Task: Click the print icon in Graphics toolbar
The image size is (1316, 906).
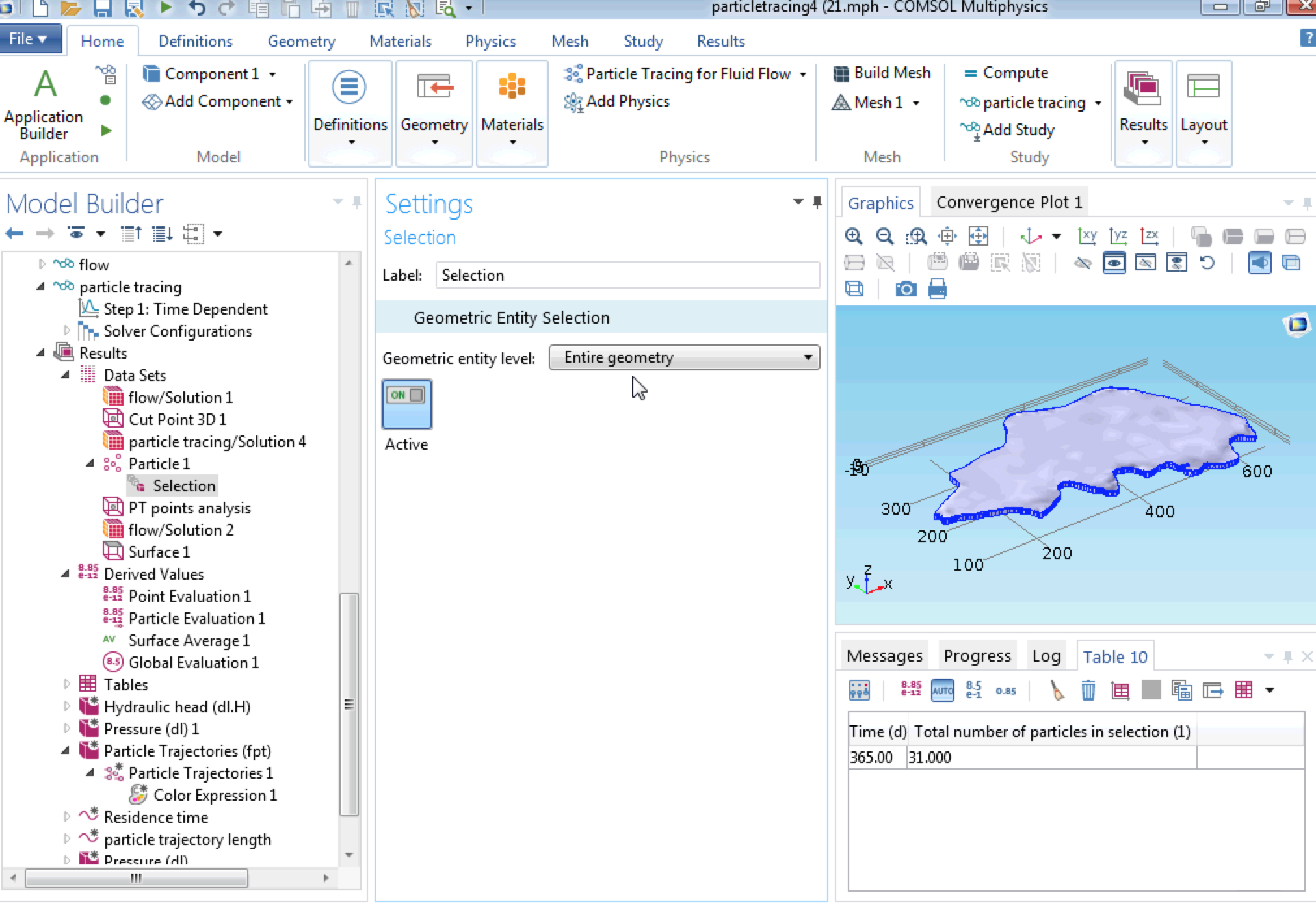Action: point(937,289)
